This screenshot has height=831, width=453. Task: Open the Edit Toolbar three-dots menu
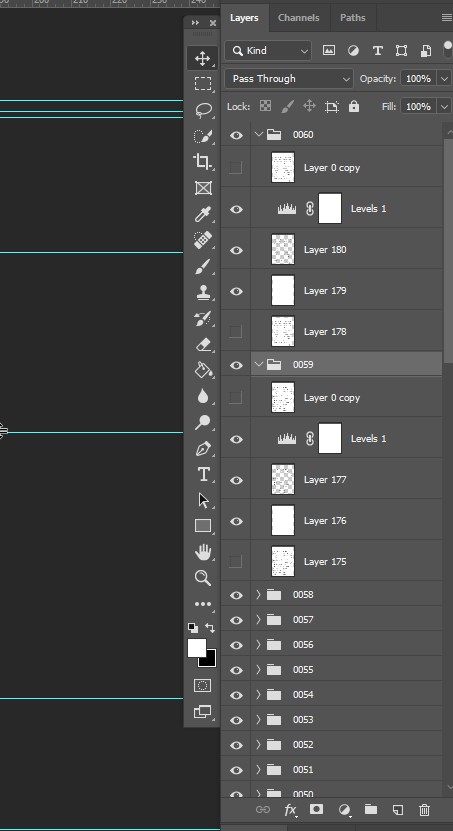203,604
